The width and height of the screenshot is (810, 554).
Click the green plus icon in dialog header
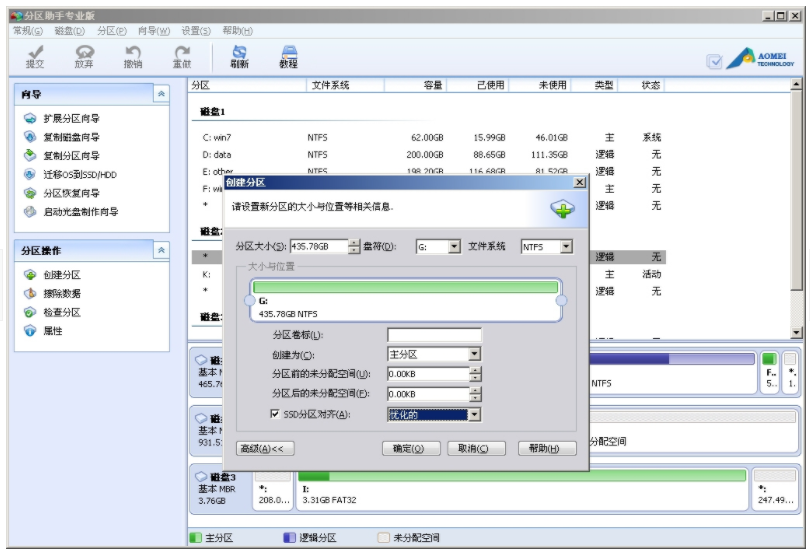(x=563, y=209)
